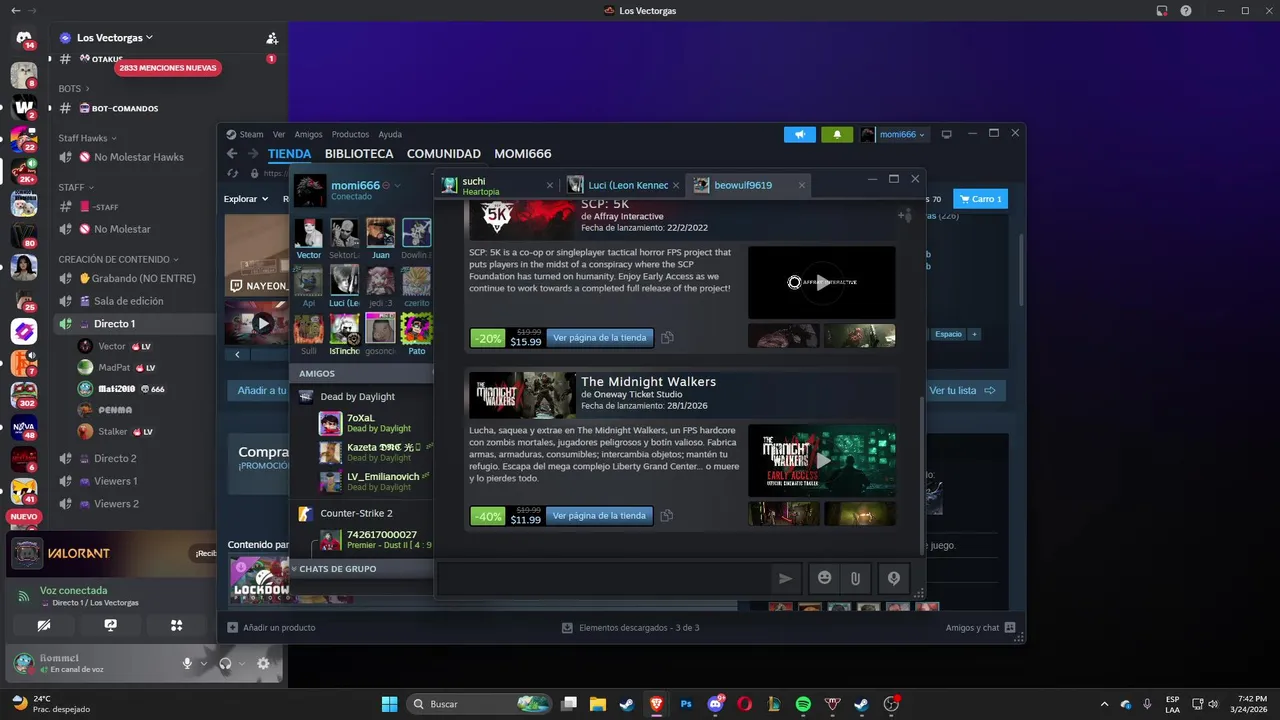The height and width of the screenshot is (720, 1280).
Task: Switch to Luci (Leon Kennedy) chat tab
Action: (623, 185)
